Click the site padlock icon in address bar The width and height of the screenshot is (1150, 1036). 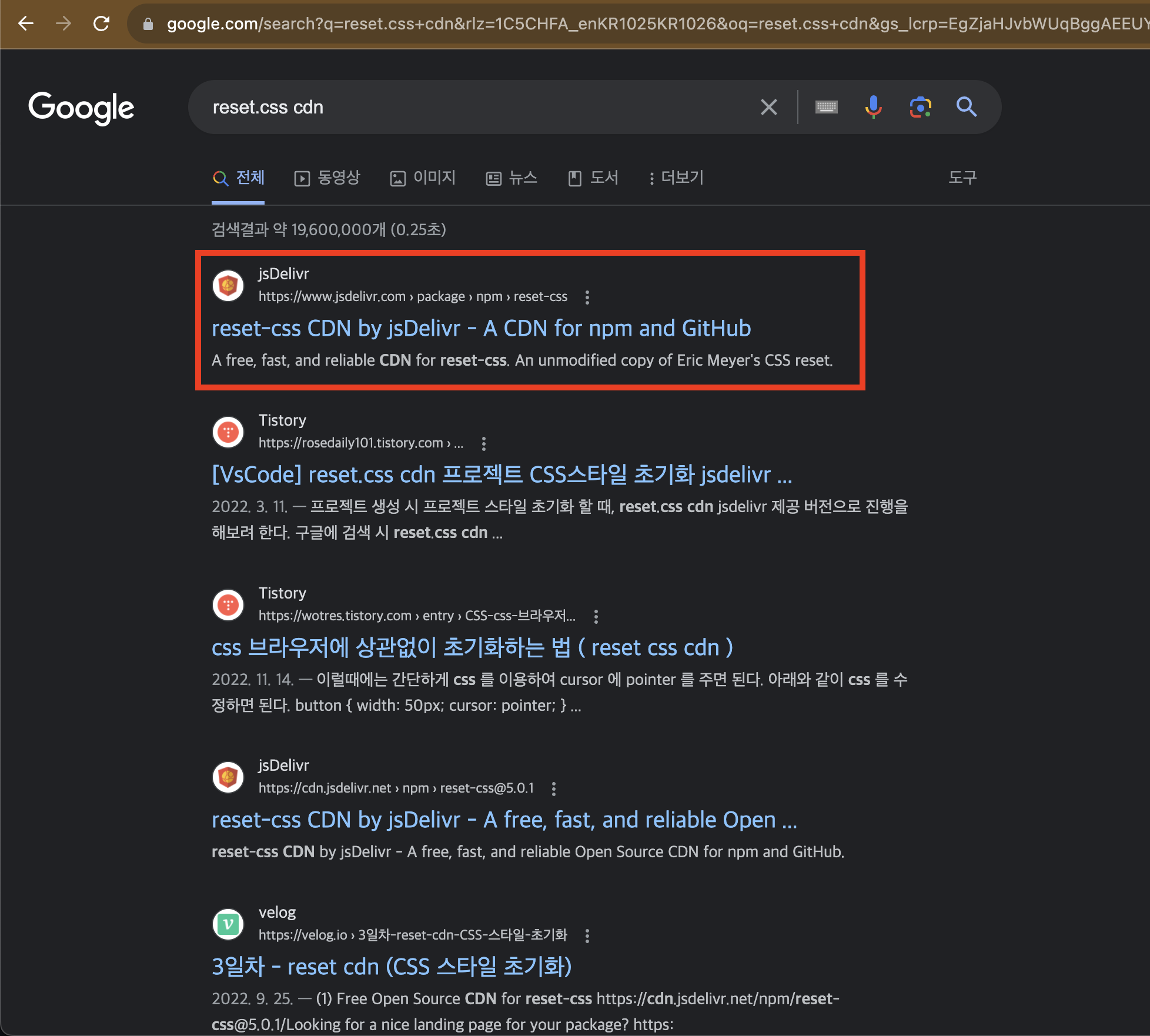click(x=148, y=24)
